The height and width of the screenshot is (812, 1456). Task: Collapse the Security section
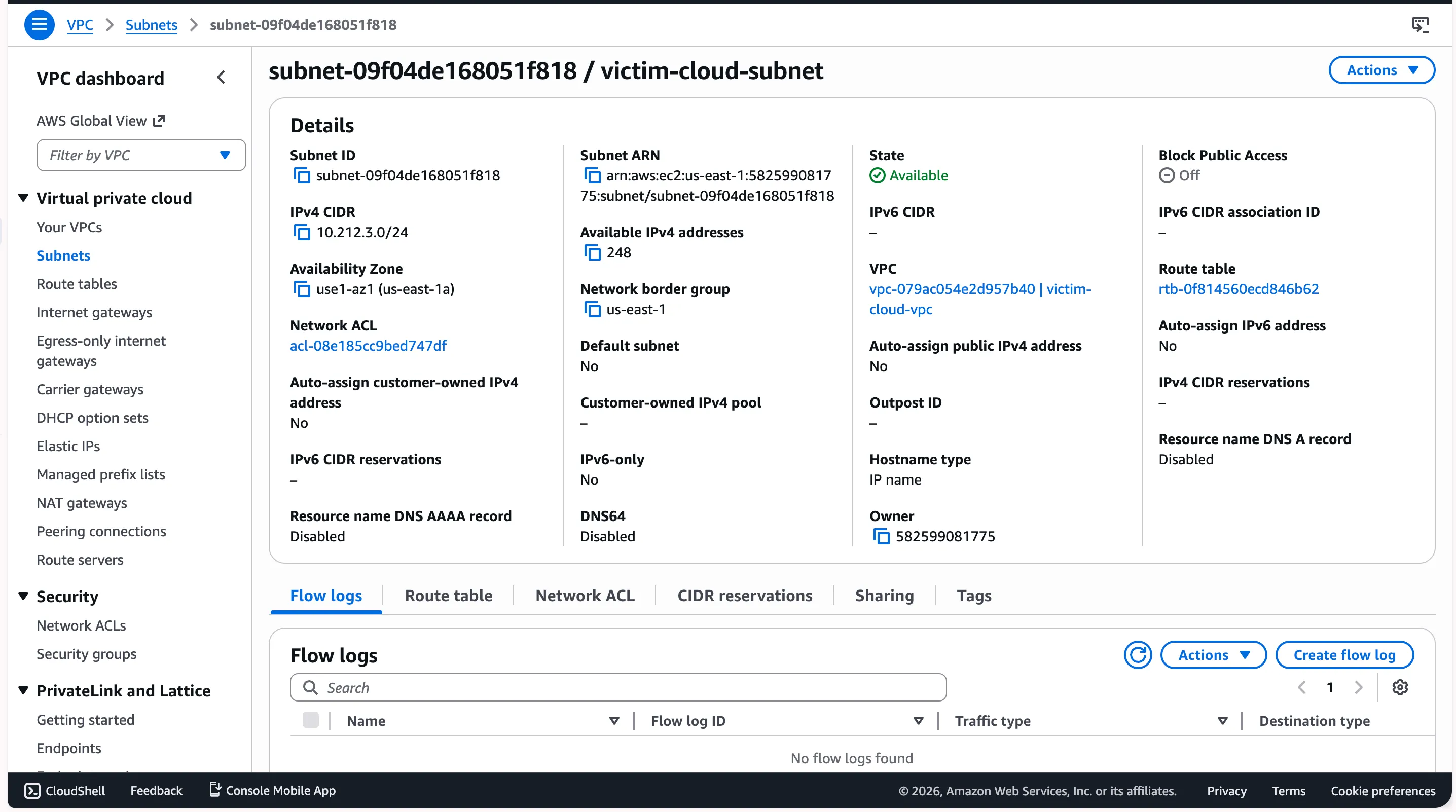click(x=23, y=596)
